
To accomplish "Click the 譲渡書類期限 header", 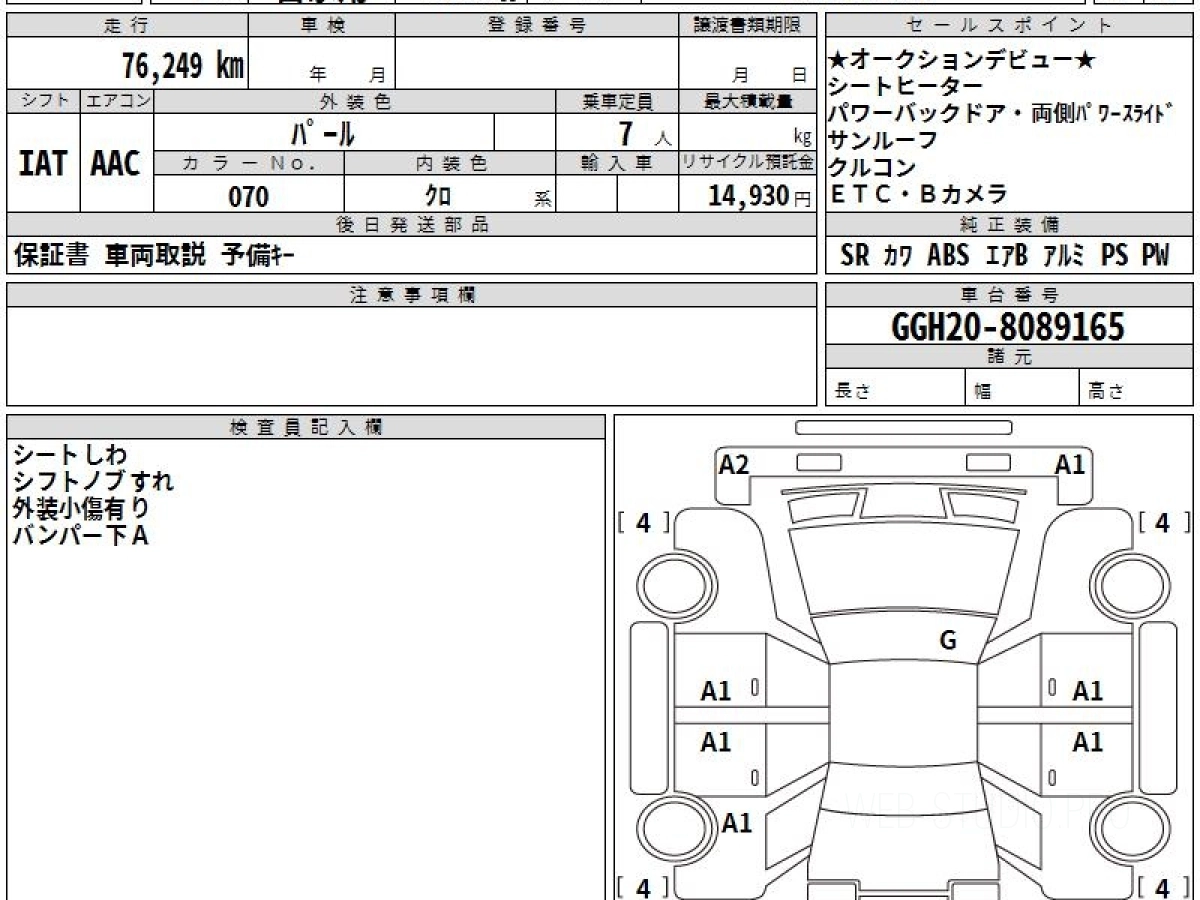I will [x=747, y=26].
